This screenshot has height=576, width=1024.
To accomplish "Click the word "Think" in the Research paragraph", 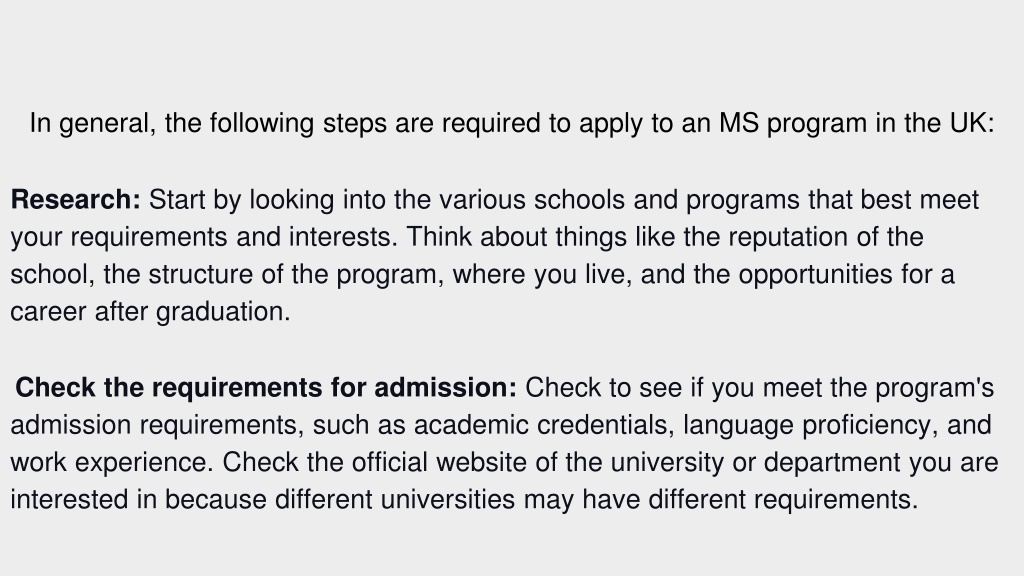I will coord(439,238).
